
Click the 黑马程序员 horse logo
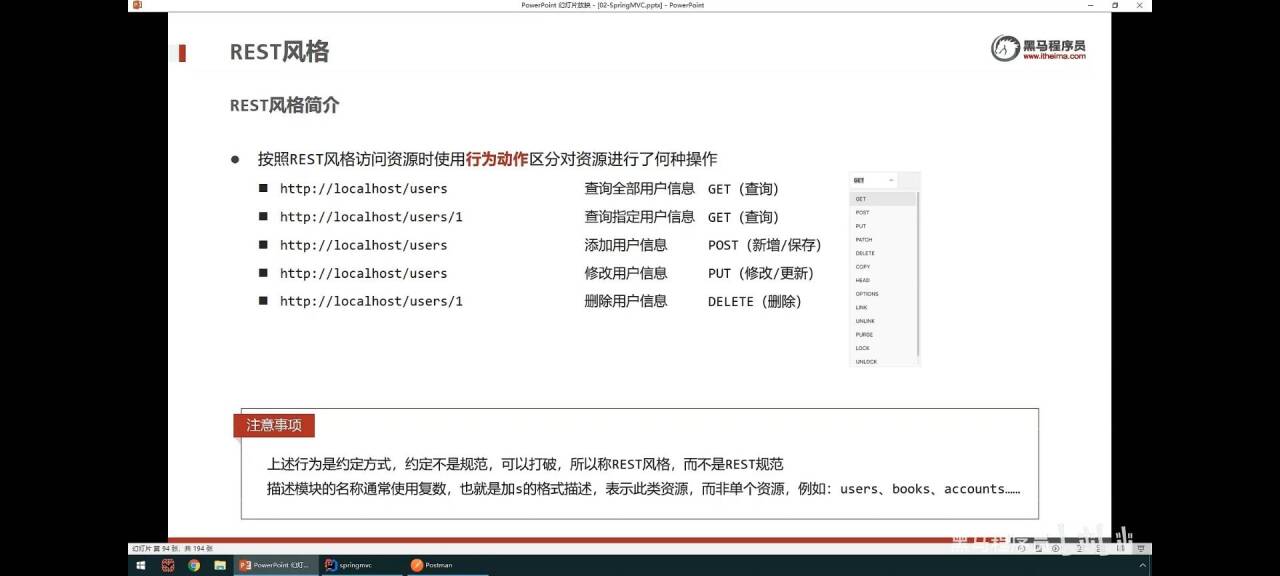[1006, 48]
